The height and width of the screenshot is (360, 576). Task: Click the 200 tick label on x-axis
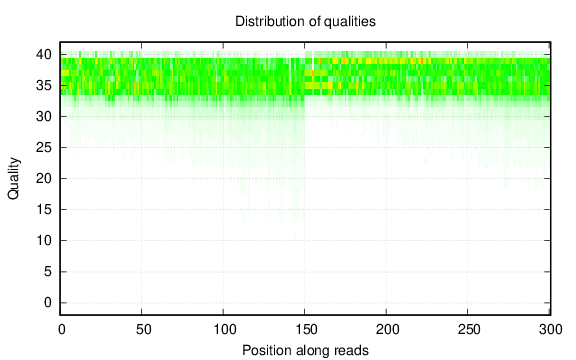click(x=388, y=330)
